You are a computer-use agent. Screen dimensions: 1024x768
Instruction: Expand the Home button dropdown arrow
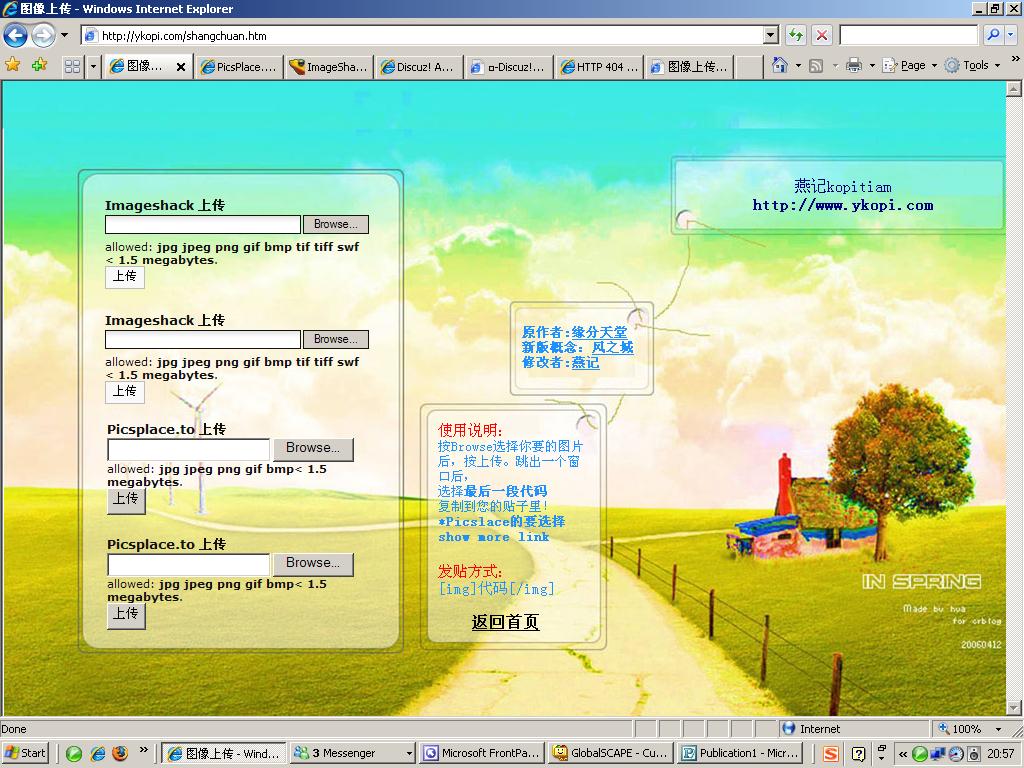coord(798,65)
